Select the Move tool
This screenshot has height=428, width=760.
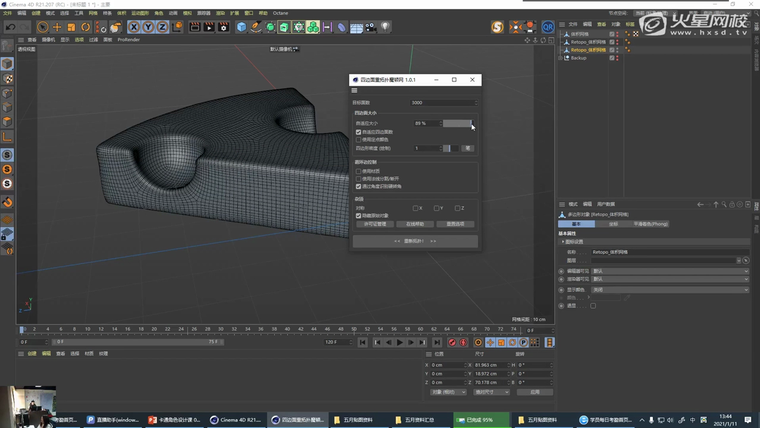click(57, 27)
